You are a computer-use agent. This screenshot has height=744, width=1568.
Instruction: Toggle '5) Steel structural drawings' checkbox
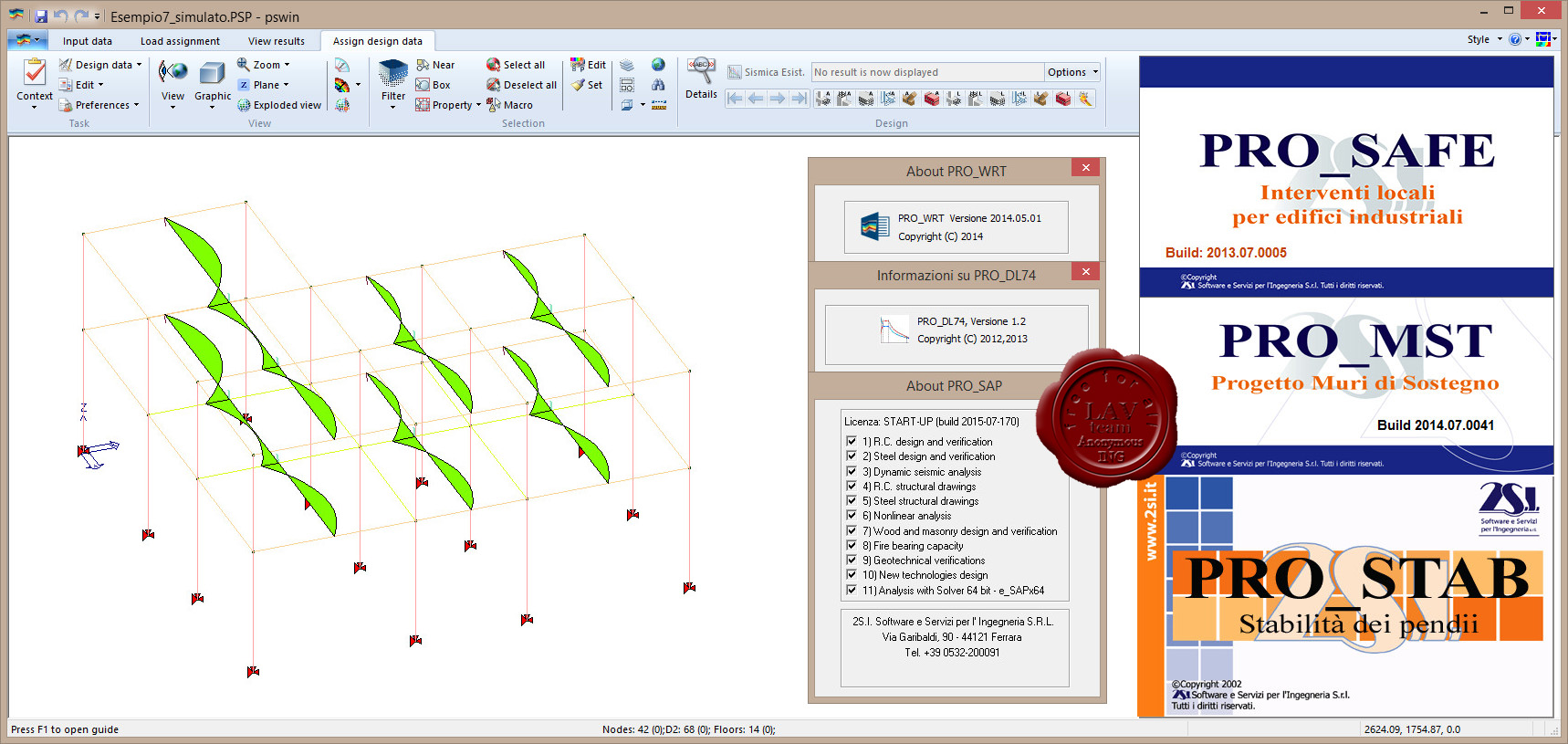(852, 501)
